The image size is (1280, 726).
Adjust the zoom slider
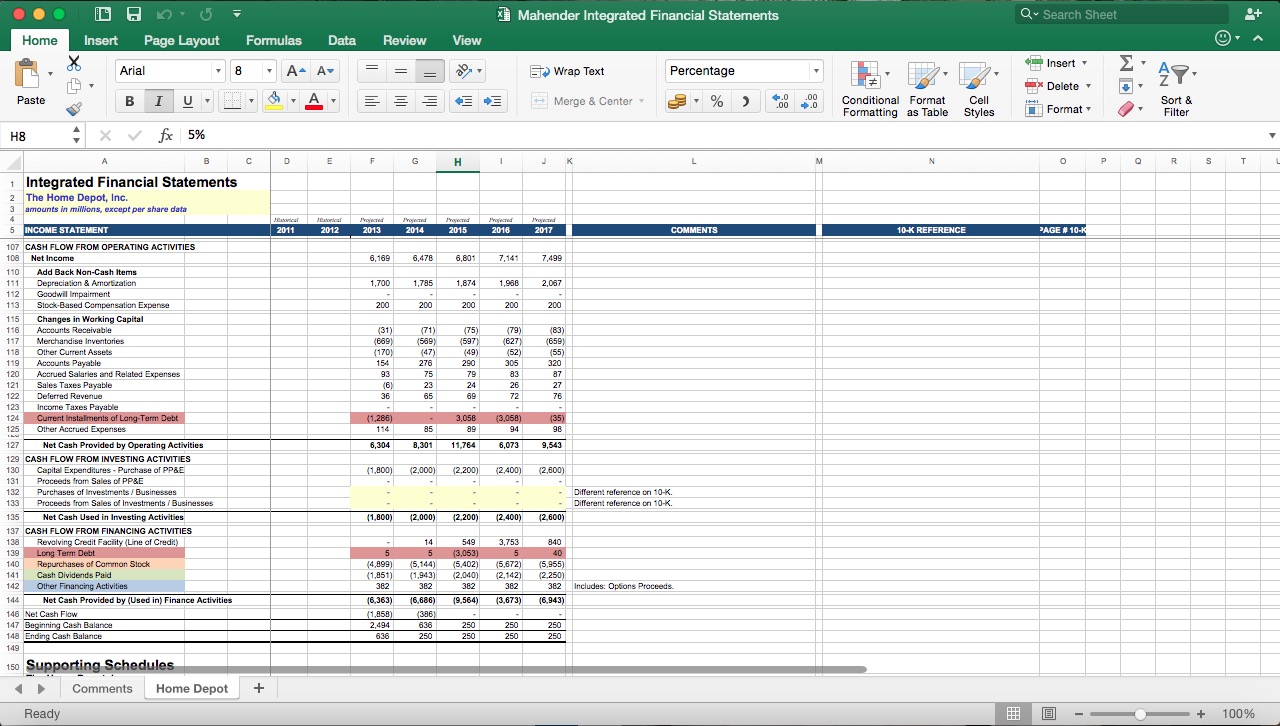coord(1140,714)
